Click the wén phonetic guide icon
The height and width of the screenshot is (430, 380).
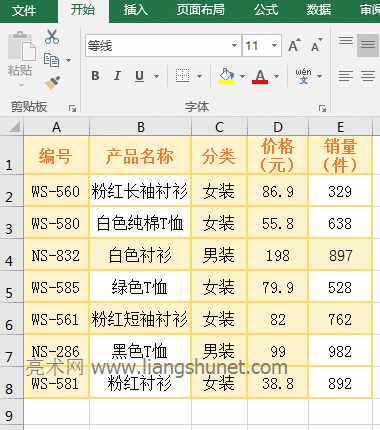coord(303,76)
